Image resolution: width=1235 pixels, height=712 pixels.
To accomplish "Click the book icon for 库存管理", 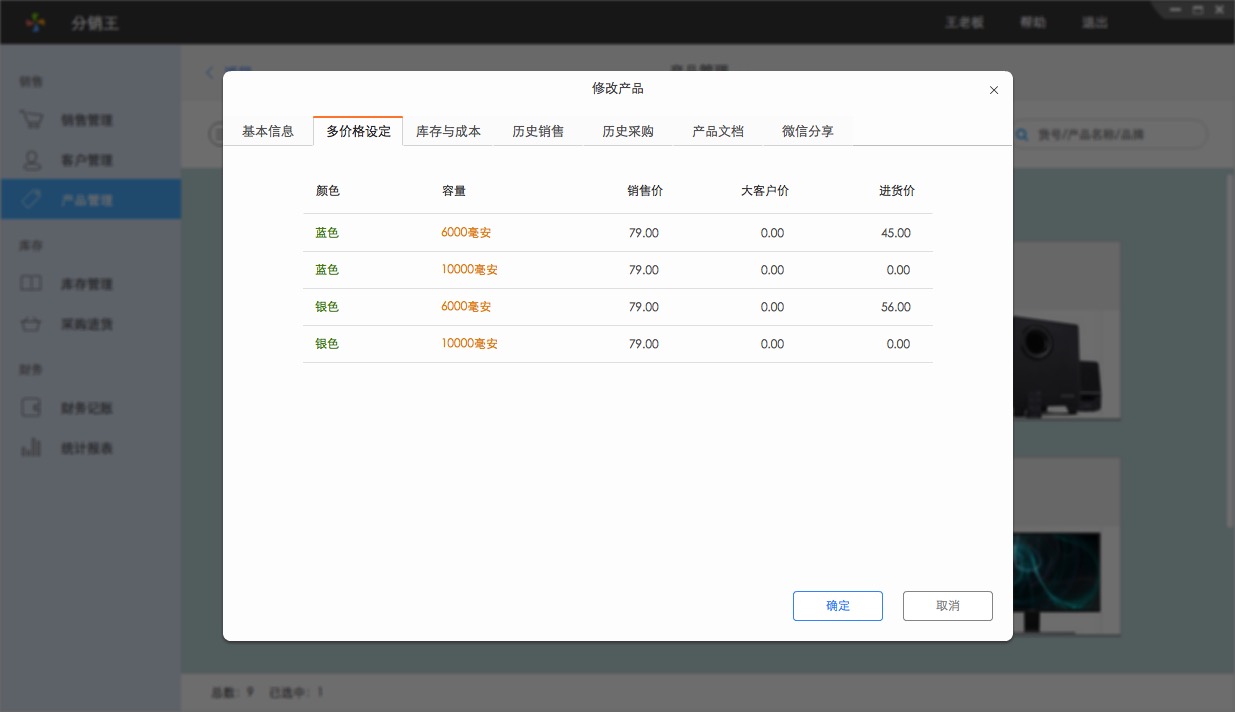I will coord(32,284).
